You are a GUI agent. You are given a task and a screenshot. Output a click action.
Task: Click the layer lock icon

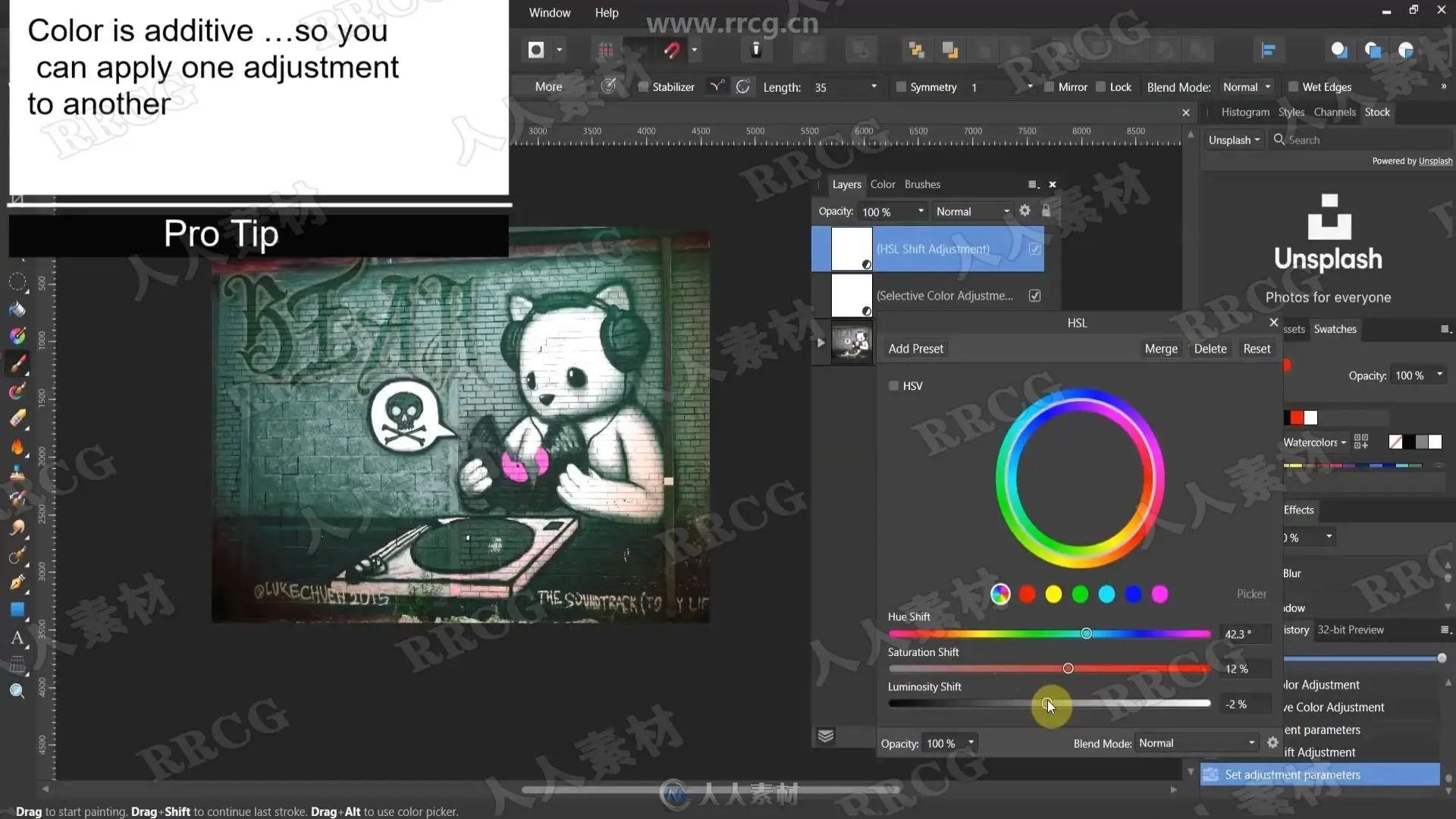tap(1046, 211)
